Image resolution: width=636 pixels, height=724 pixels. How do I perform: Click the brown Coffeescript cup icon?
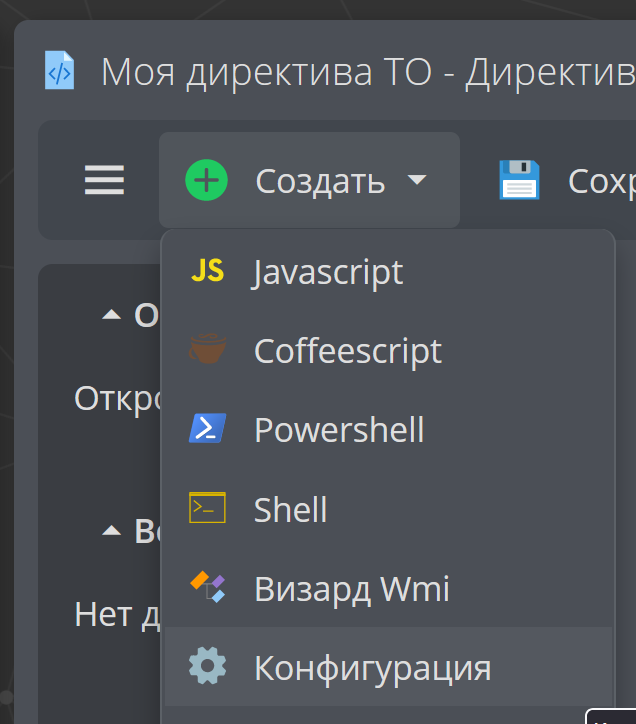[x=207, y=348]
